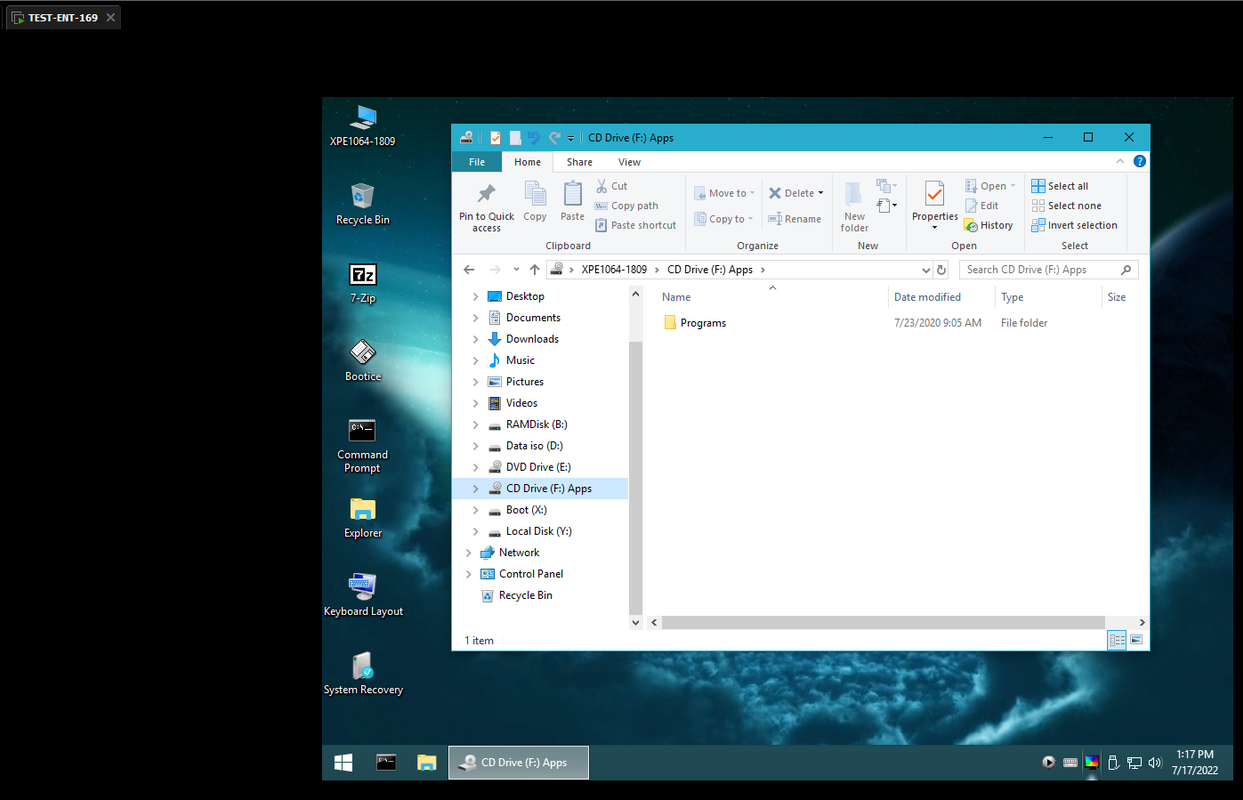Click the Back navigation arrow
Viewport: 1243px width, 800px height.
coord(469,270)
